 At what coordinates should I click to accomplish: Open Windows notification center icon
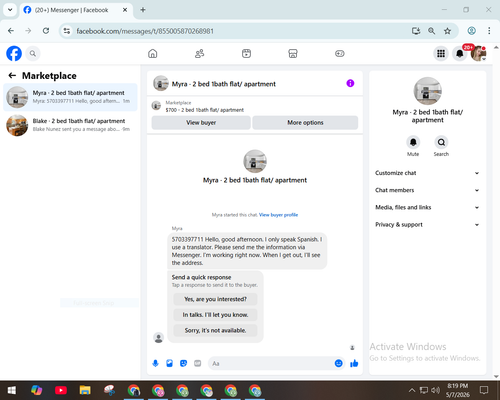tap(484, 390)
